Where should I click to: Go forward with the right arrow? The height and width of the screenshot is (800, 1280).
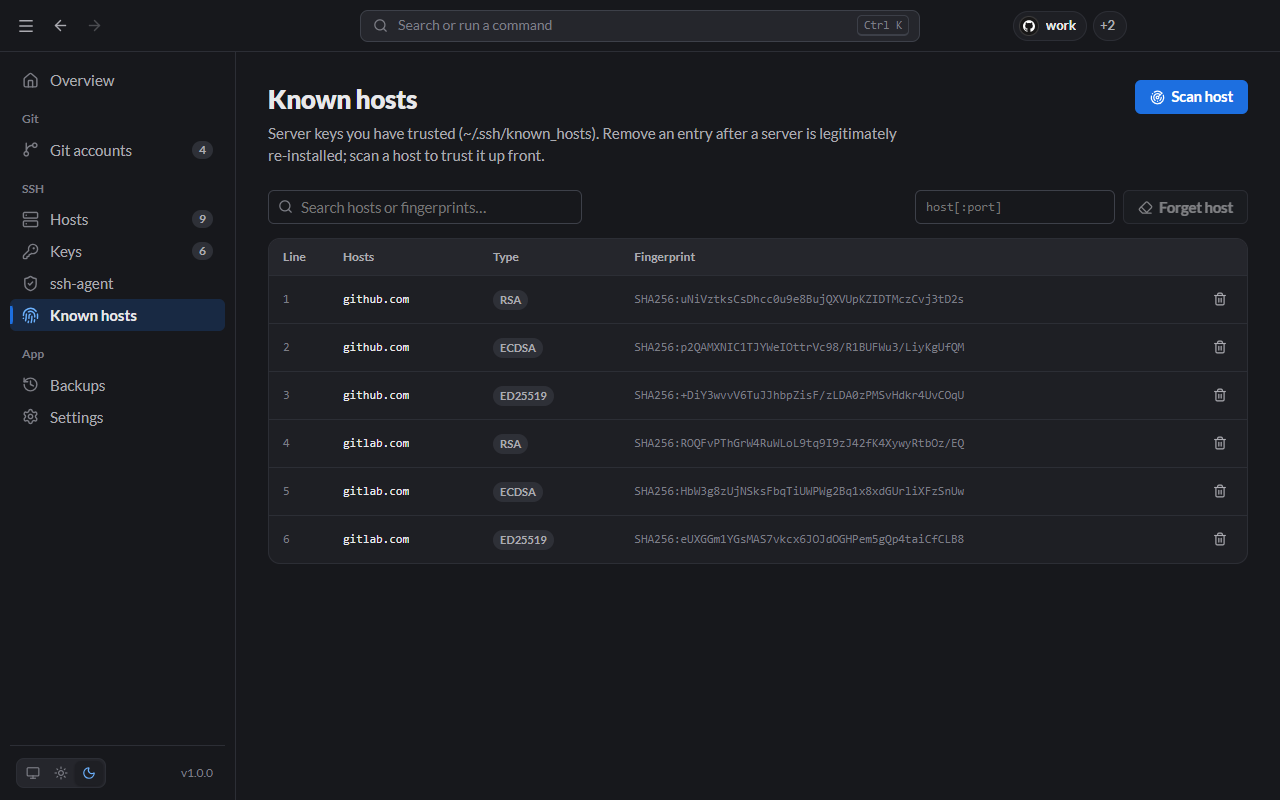[95, 26]
